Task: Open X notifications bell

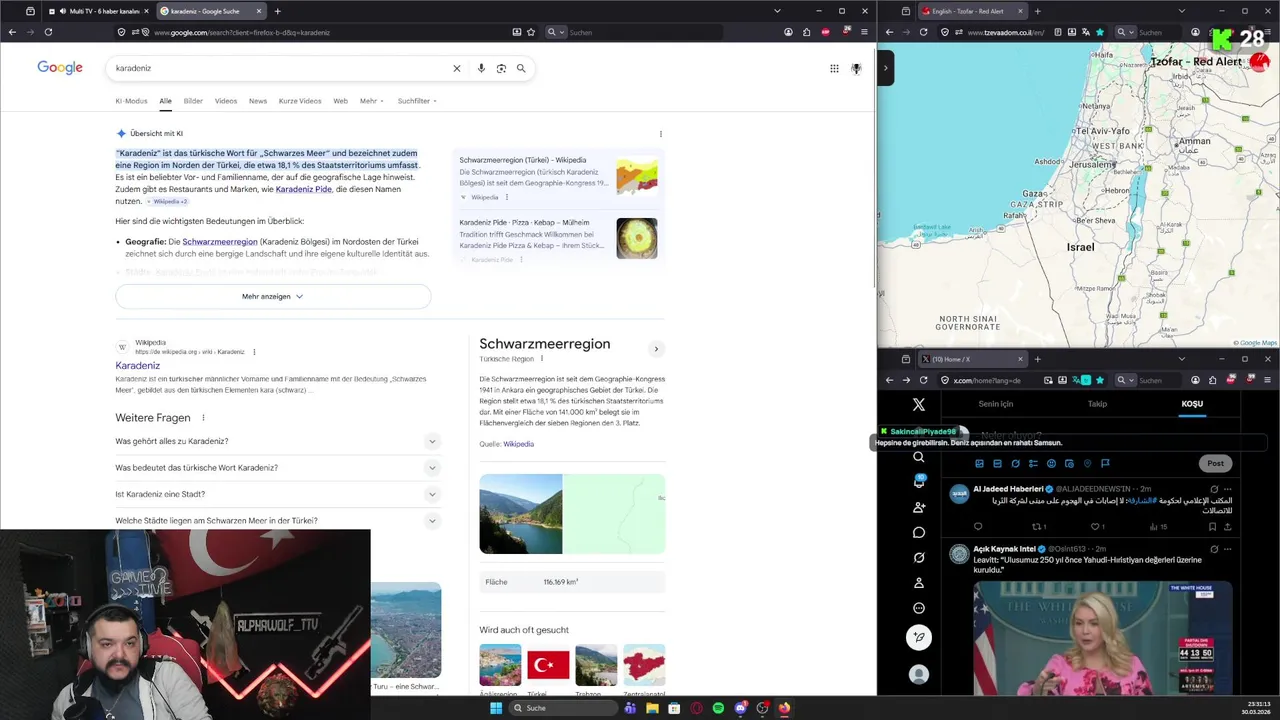Action: [x=918, y=482]
